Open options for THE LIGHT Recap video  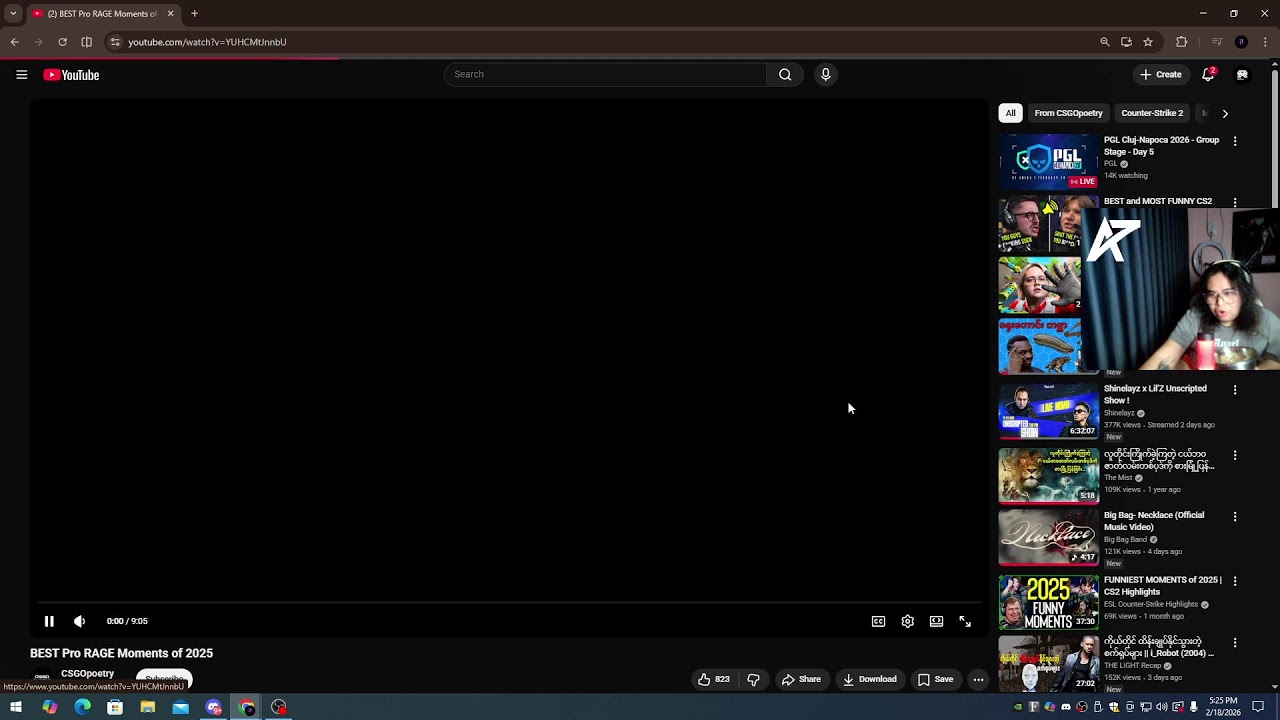1235,643
